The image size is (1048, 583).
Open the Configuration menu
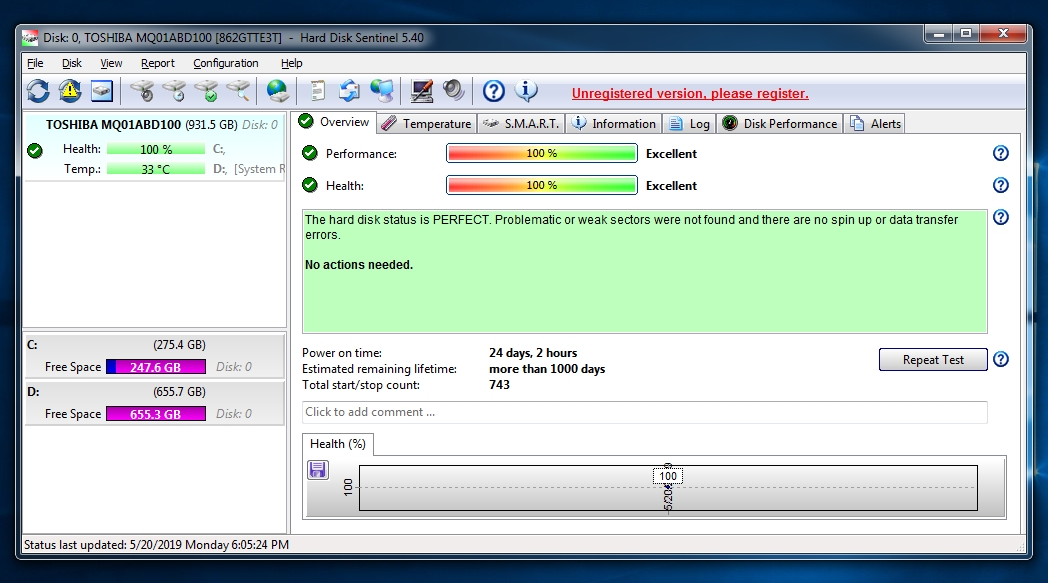click(226, 63)
